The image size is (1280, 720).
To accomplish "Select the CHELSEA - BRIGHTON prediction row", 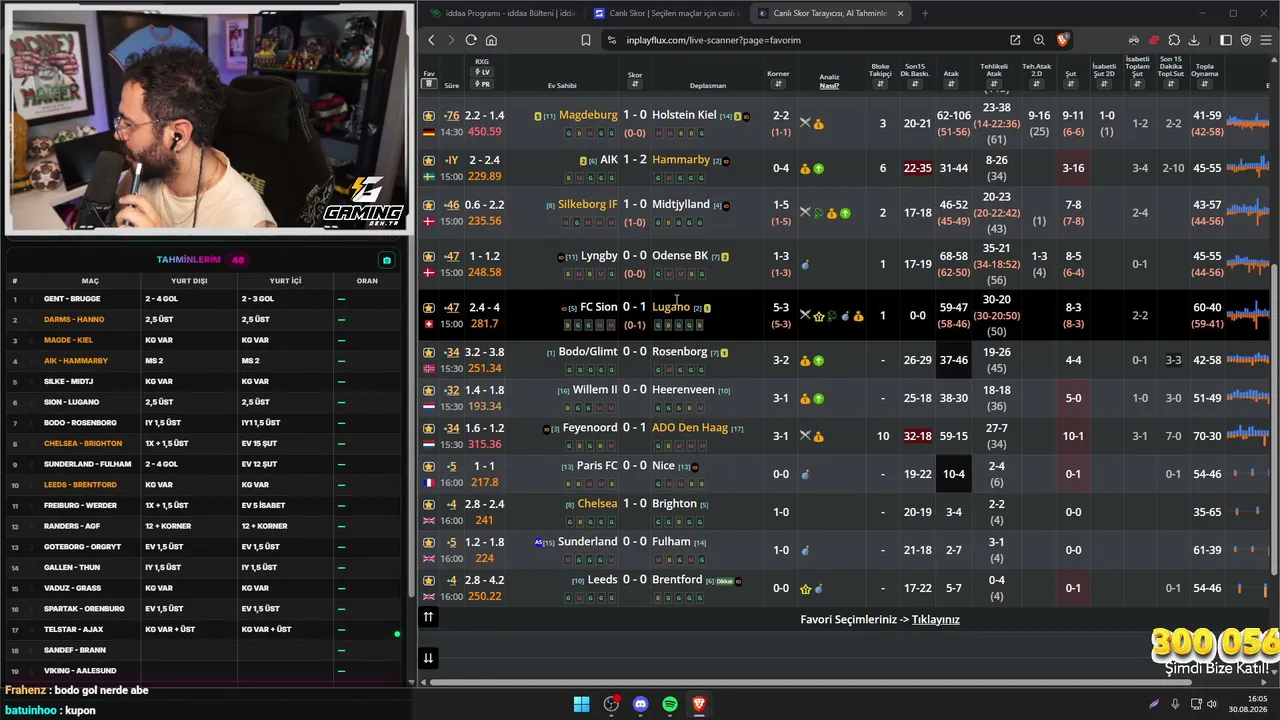I will click(x=204, y=443).
